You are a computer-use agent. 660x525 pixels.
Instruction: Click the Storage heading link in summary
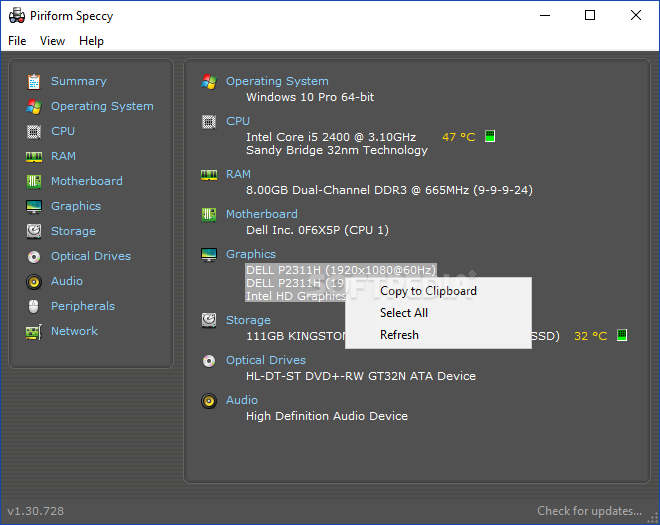tap(248, 320)
